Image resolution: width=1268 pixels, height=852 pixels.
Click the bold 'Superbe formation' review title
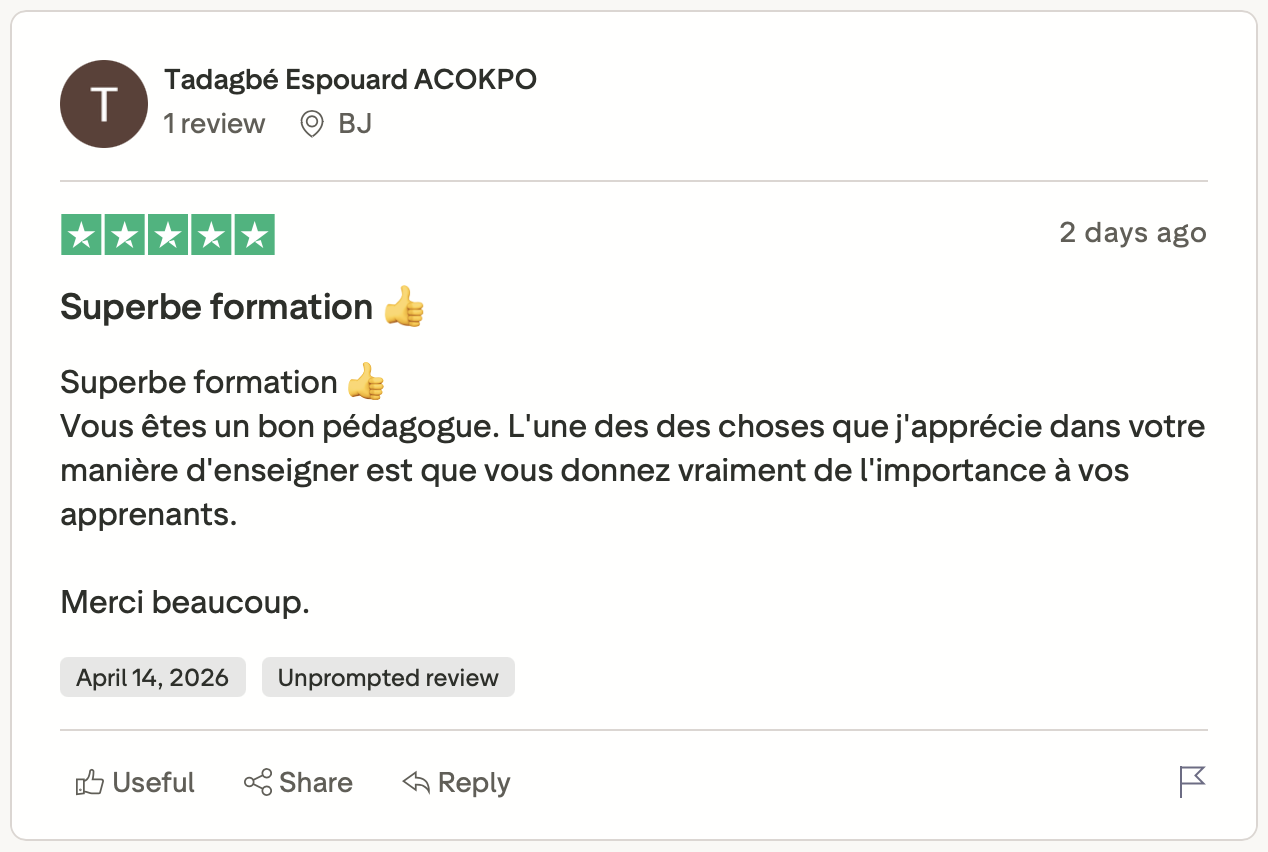(x=216, y=307)
